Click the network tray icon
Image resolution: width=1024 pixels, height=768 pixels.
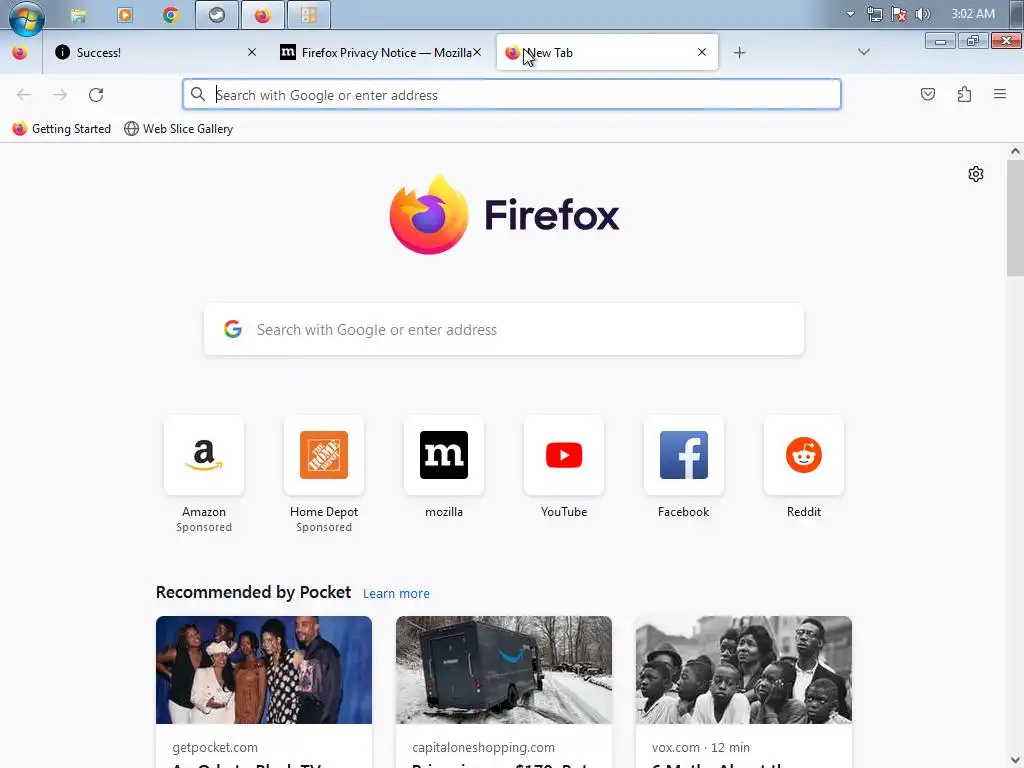pyautogui.click(x=874, y=14)
